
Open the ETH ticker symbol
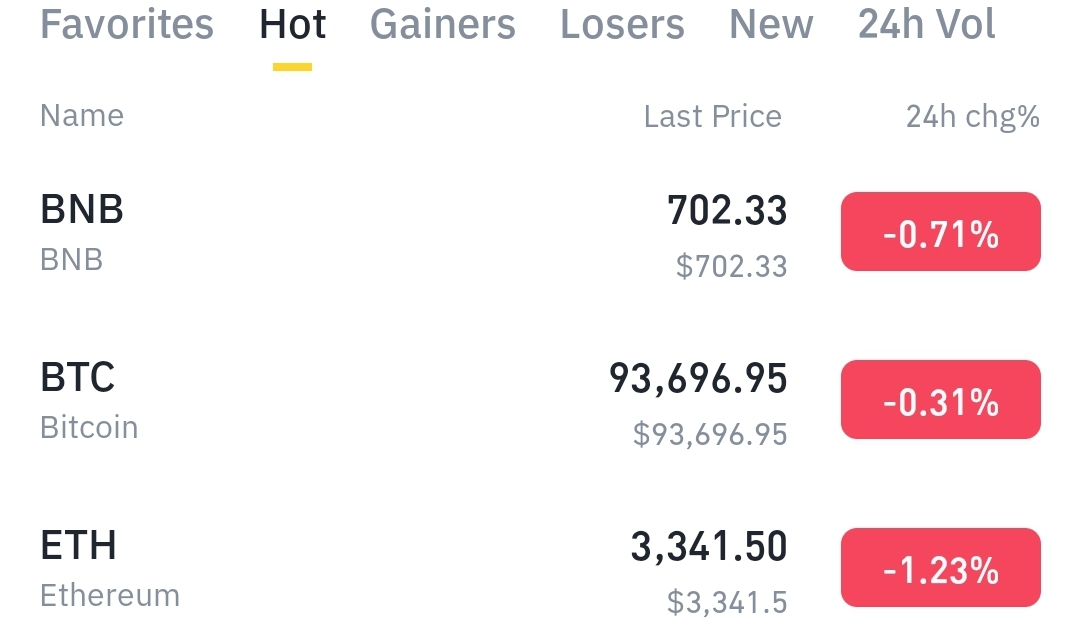(x=78, y=546)
